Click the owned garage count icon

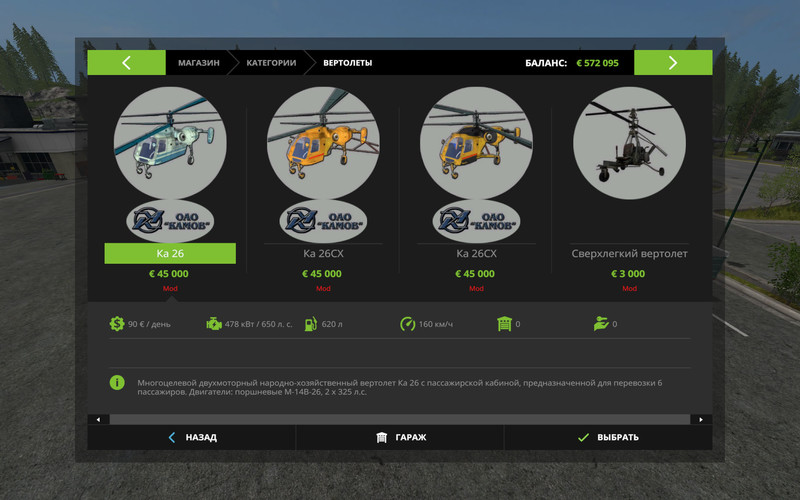505,324
